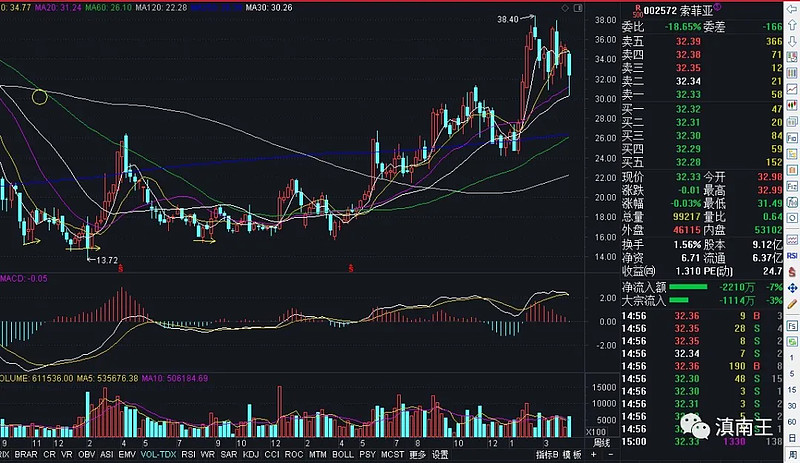Click the panel layout icon at chart top right
The image size is (800, 463).
(x=578, y=8)
